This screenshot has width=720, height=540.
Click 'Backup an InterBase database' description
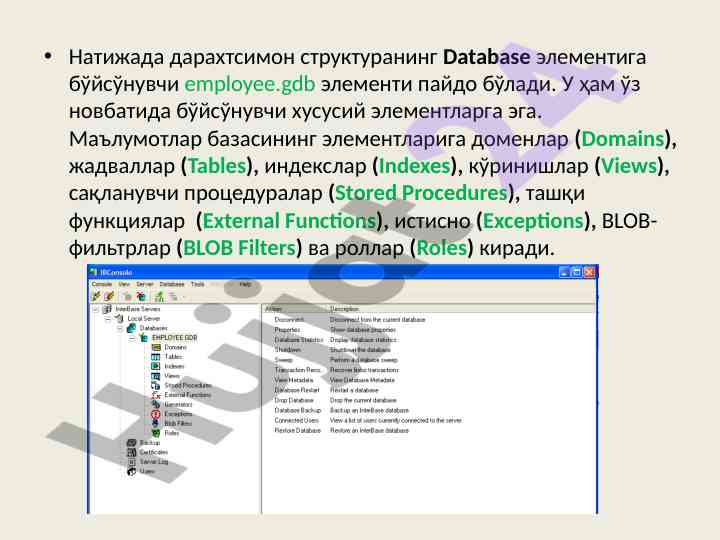[x=369, y=411]
